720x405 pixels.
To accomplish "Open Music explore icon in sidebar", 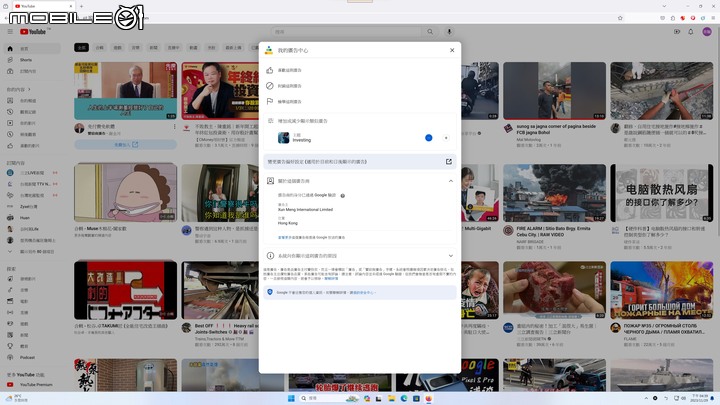I will (x=10, y=290).
